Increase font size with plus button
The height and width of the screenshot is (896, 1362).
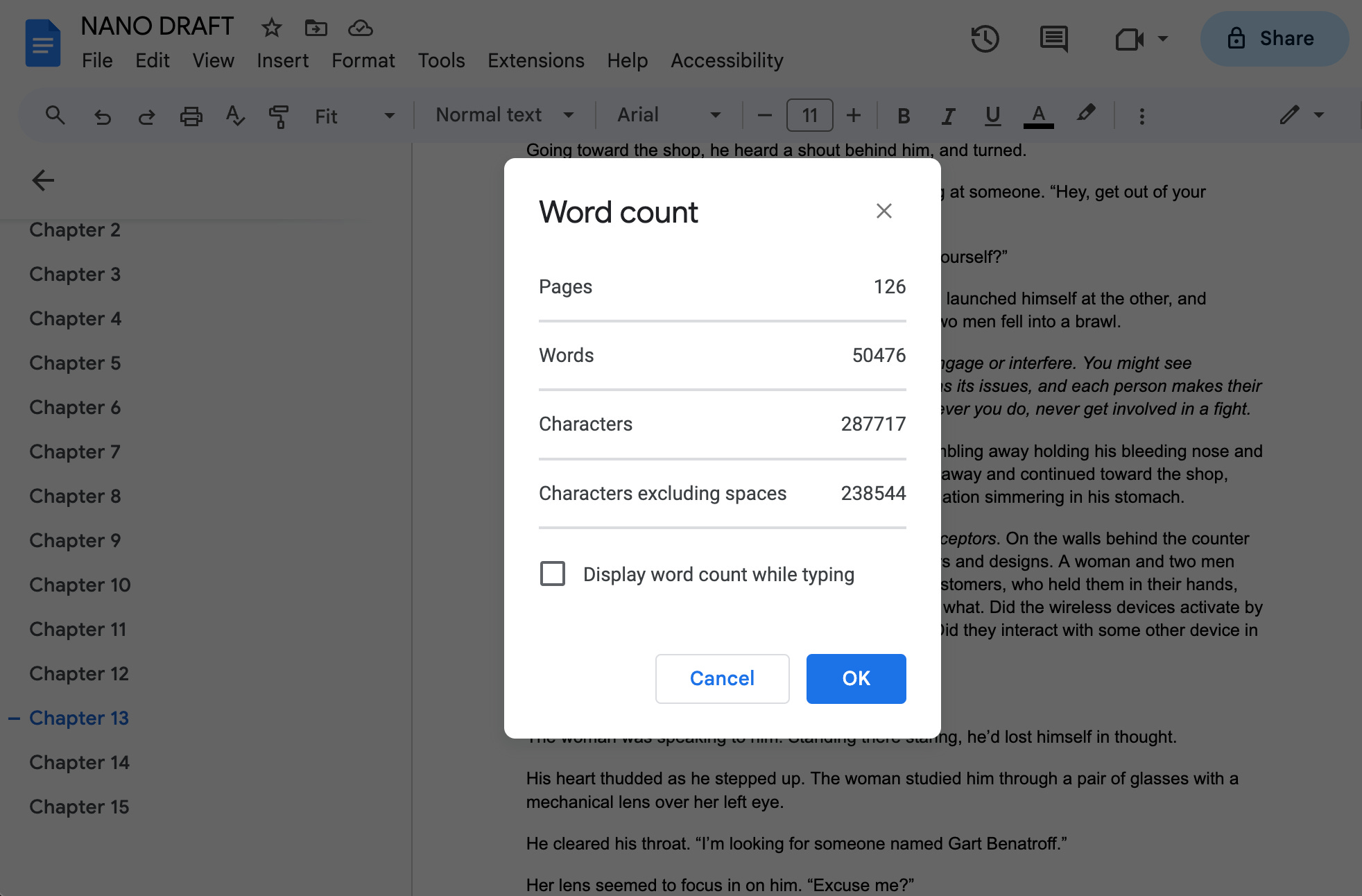(x=854, y=115)
